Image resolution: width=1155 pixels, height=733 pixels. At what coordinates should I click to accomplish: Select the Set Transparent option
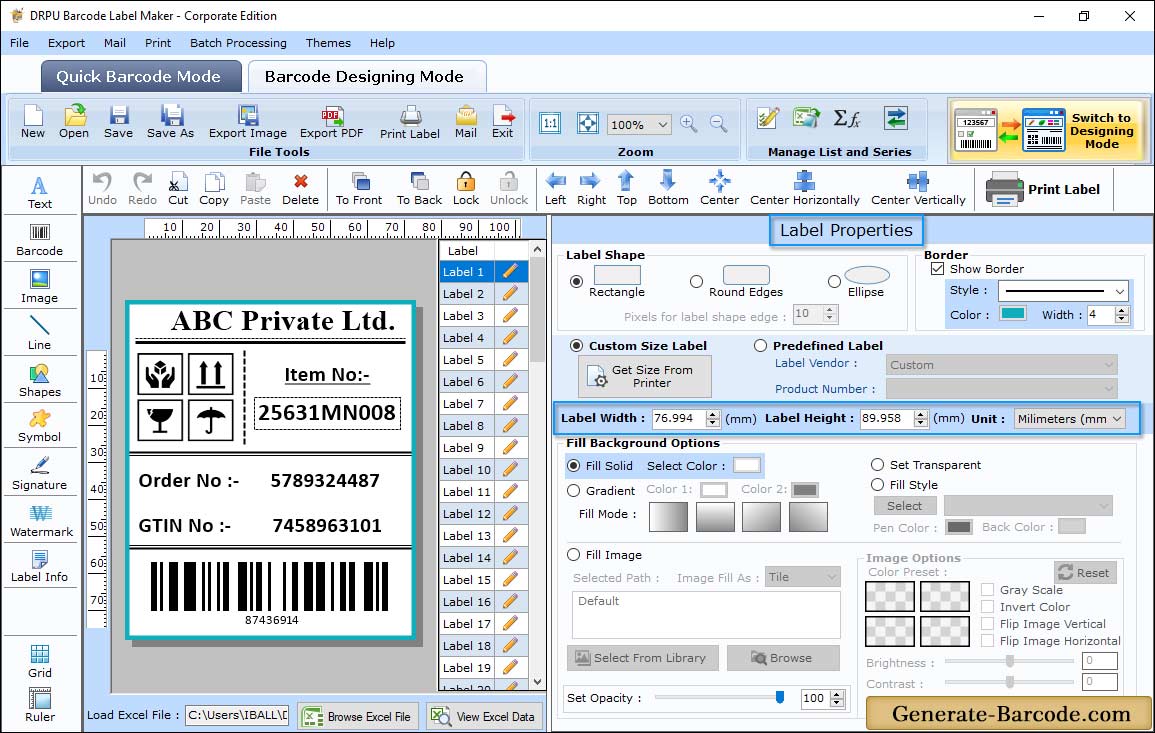877,465
